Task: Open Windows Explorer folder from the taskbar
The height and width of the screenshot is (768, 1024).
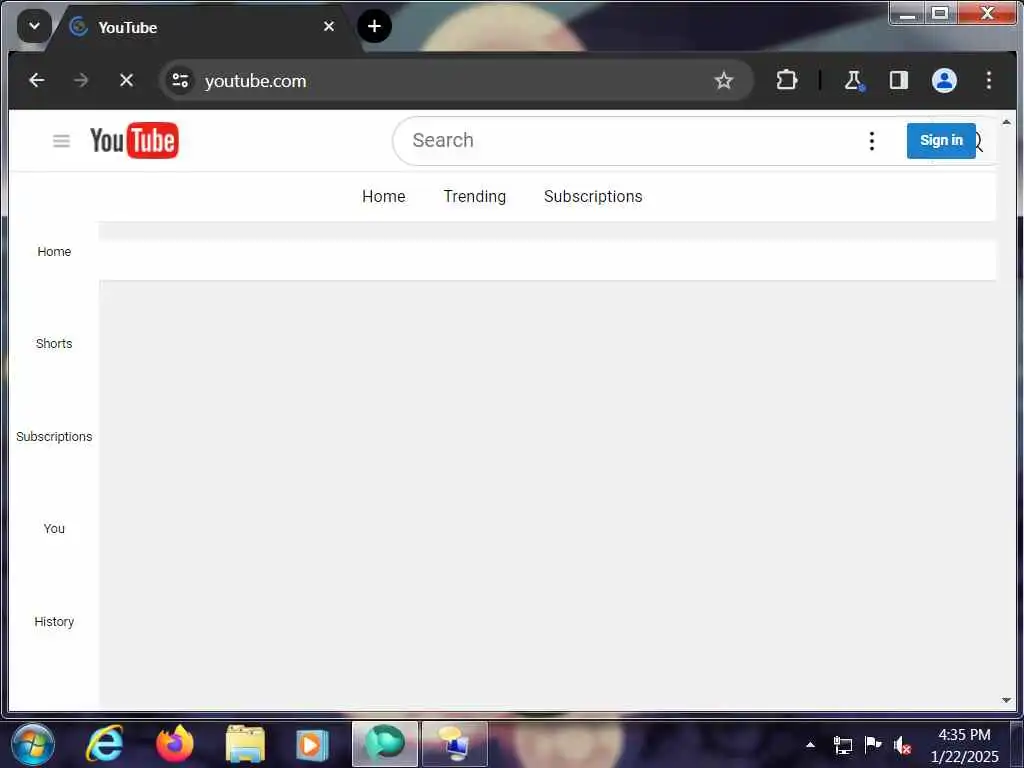Action: (246, 744)
